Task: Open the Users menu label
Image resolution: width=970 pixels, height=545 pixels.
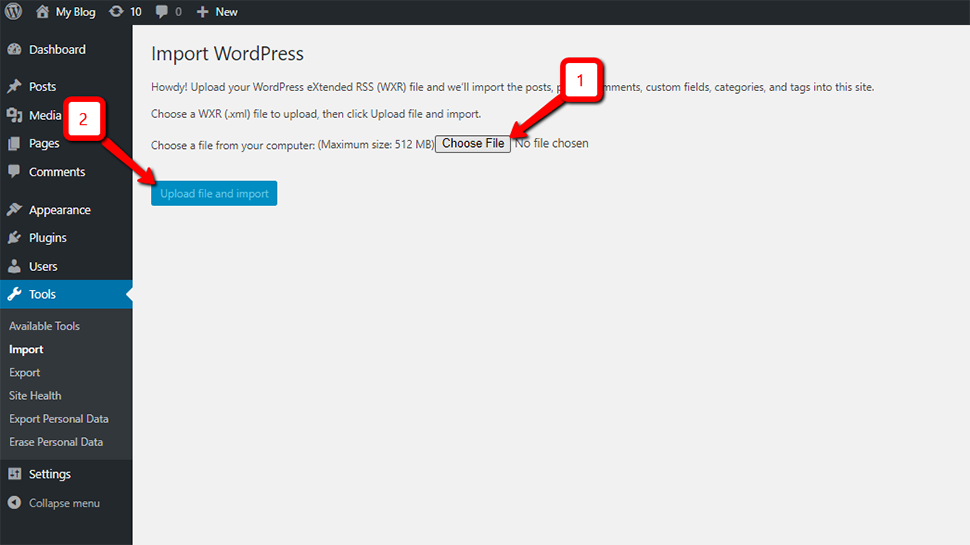Action: point(43,267)
